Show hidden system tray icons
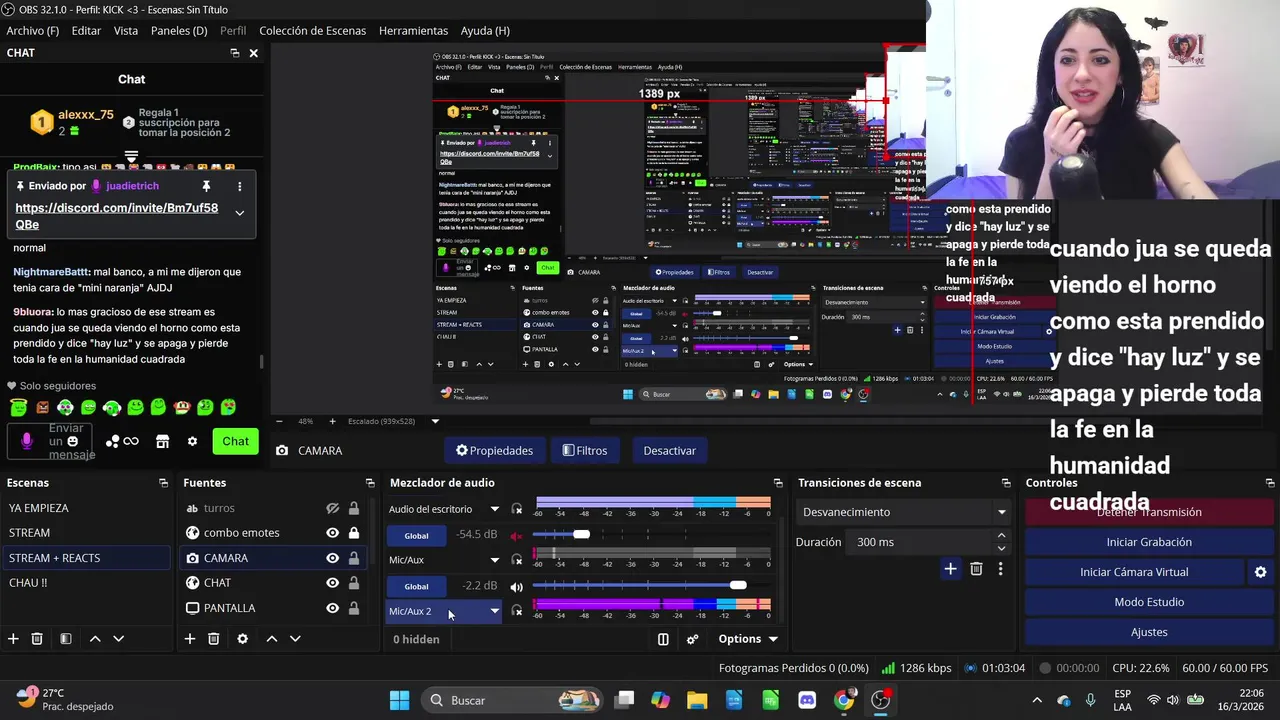The image size is (1280, 720). pyautogui.click(x=1037, y=700)
